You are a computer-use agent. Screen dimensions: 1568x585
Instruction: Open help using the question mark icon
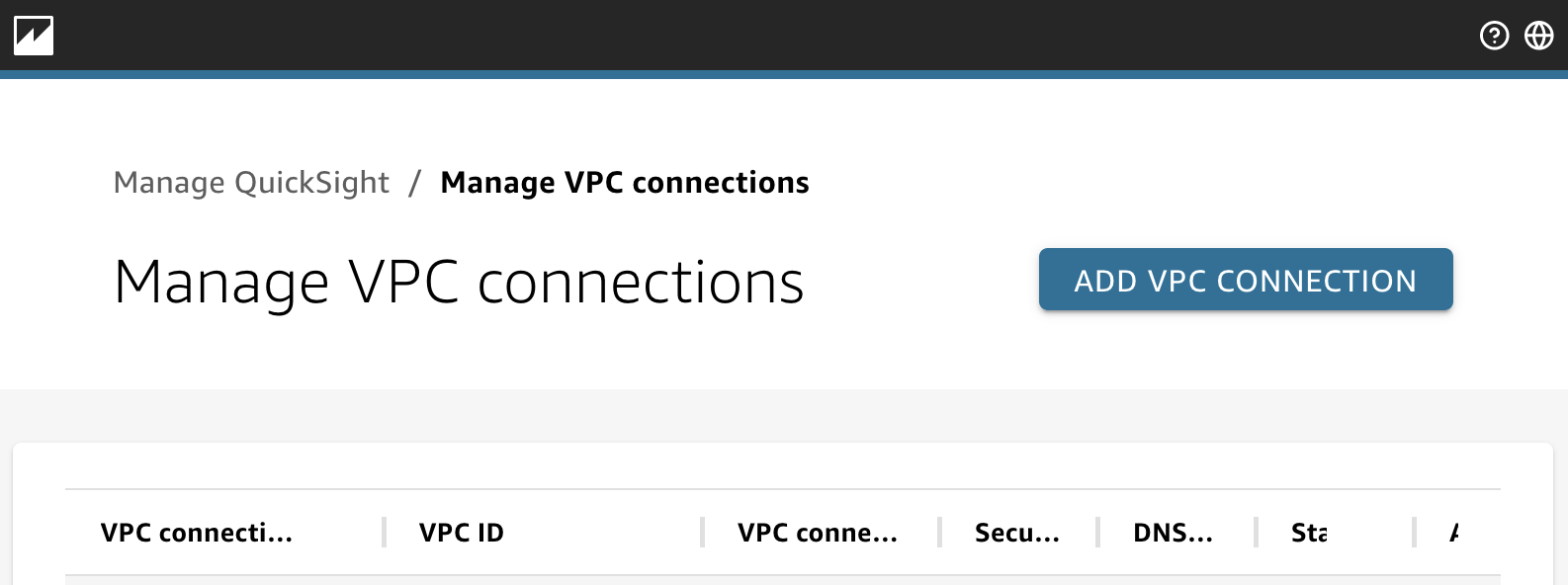pos(1493,36)
